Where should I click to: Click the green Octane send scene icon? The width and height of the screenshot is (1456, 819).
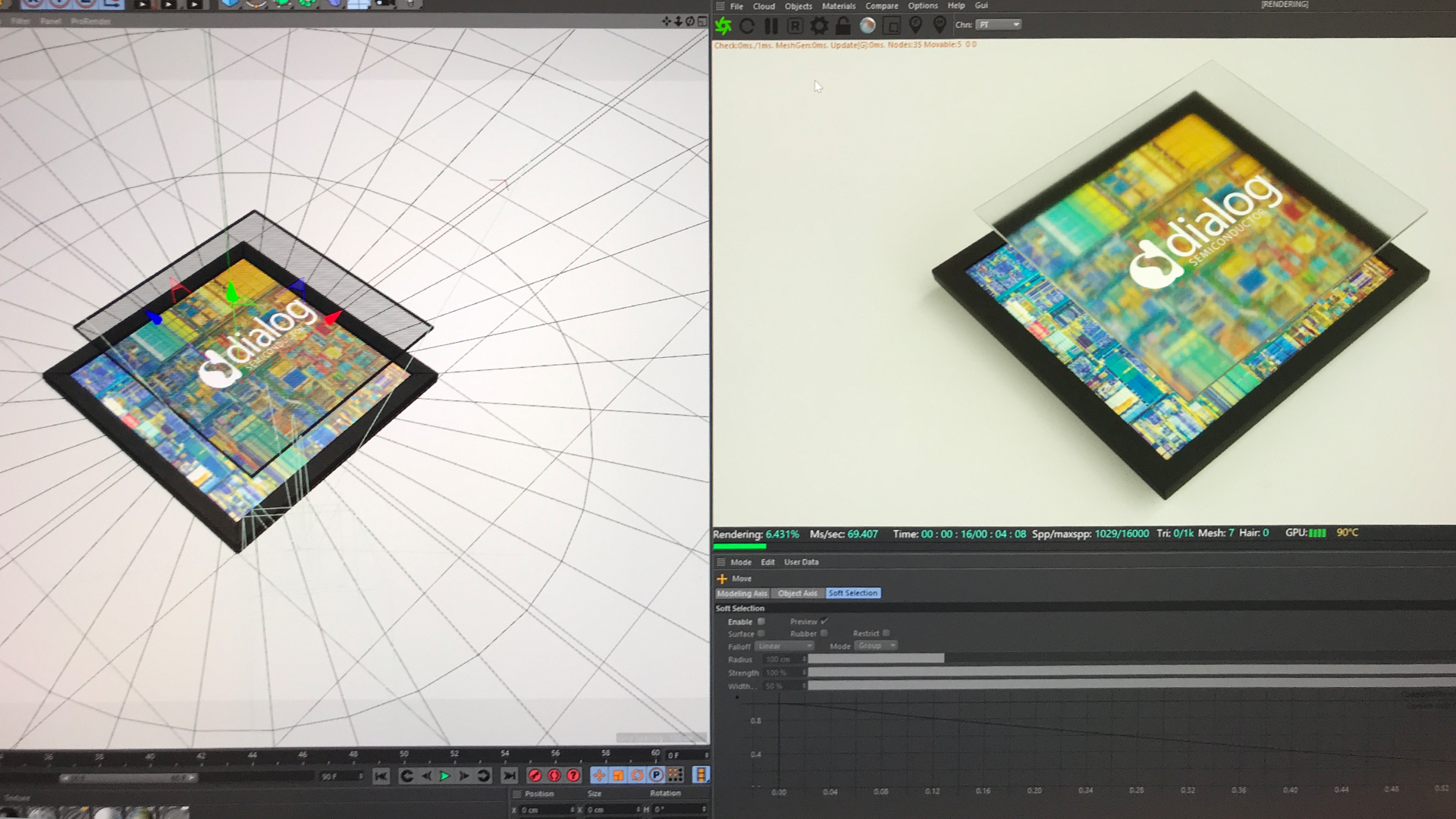click(723, 26)
